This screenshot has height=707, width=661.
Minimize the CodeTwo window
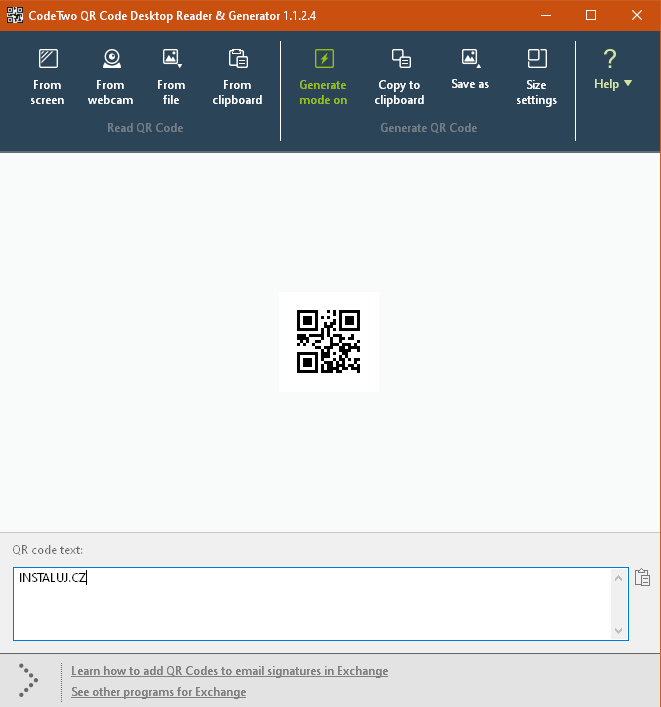click(546, 15)
